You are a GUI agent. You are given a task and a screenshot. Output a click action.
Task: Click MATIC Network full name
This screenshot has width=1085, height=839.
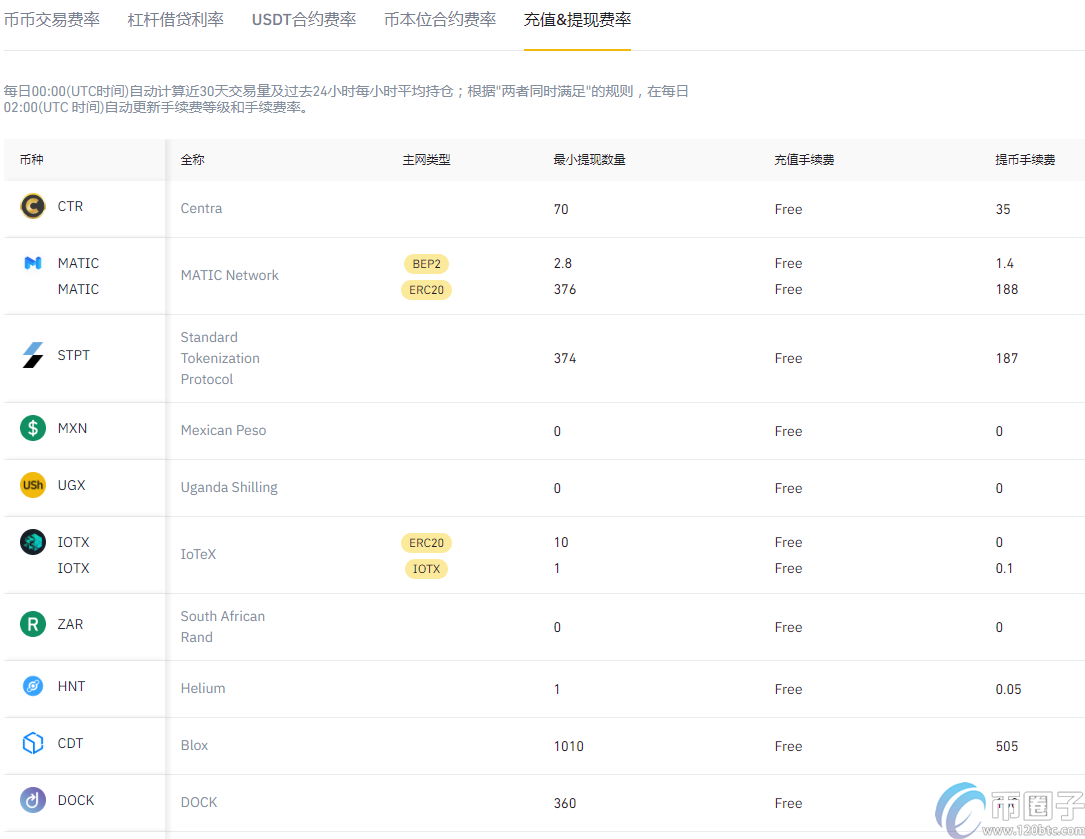coord(230,276)
